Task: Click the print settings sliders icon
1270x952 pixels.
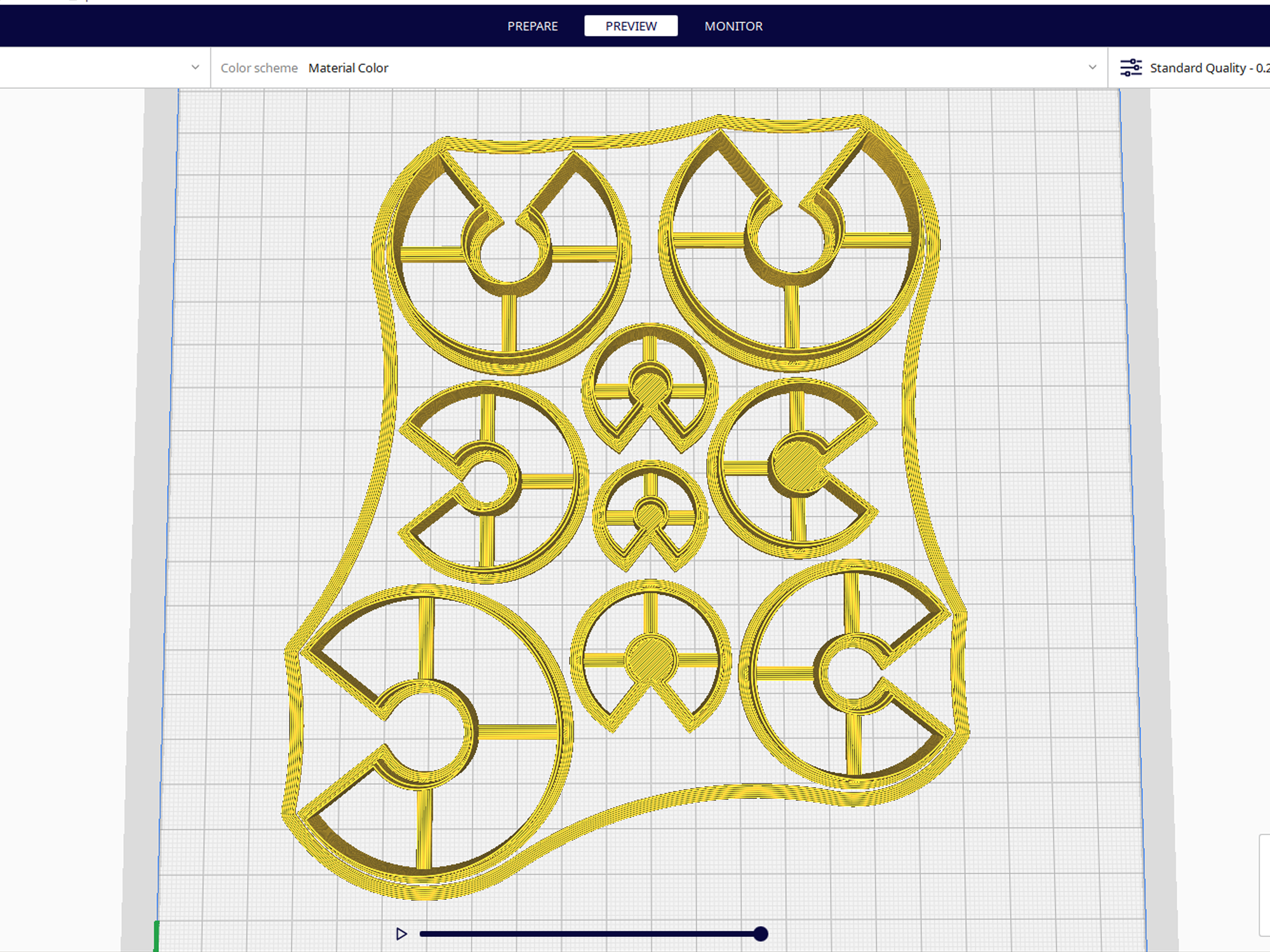Action: (x=1130, y=68)
